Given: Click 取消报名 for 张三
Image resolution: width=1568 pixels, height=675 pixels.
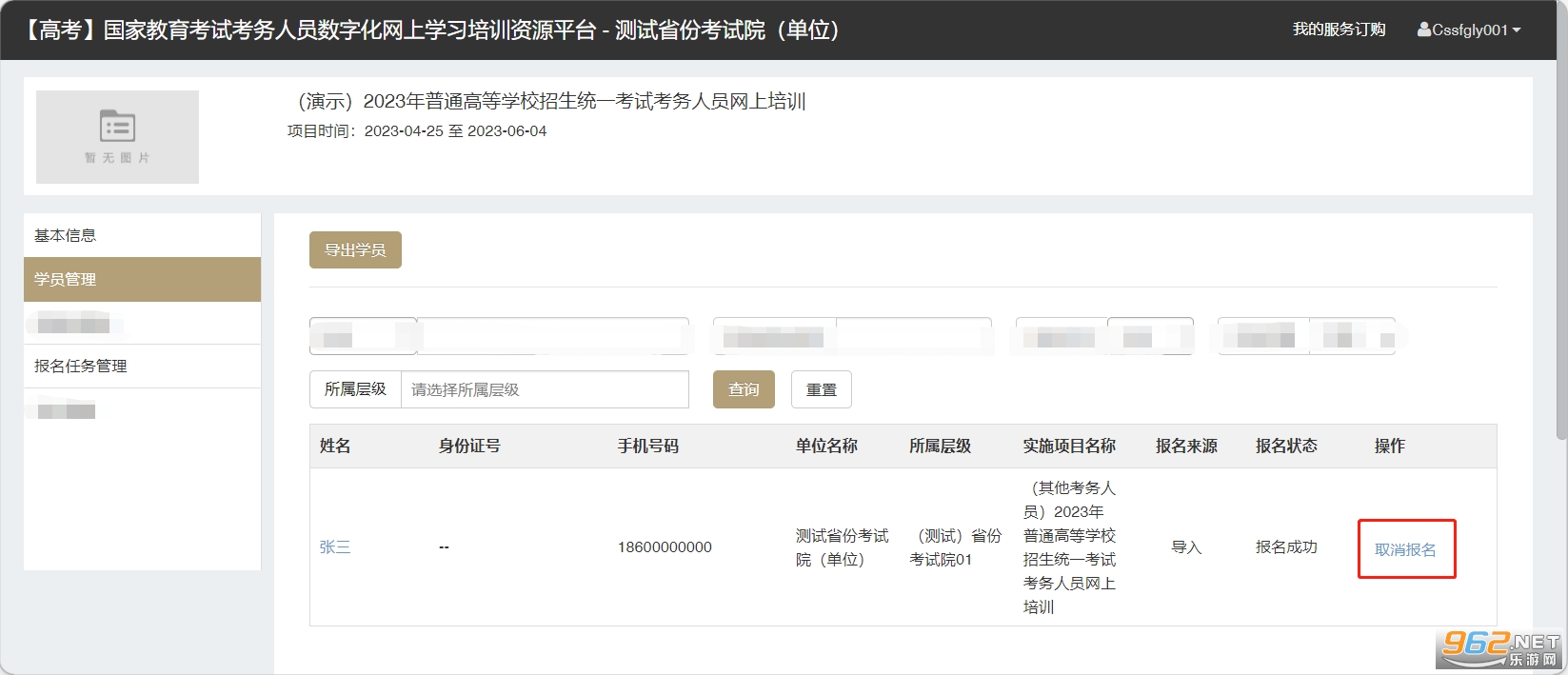Looking at the screenshot, I should (1405, 549).
